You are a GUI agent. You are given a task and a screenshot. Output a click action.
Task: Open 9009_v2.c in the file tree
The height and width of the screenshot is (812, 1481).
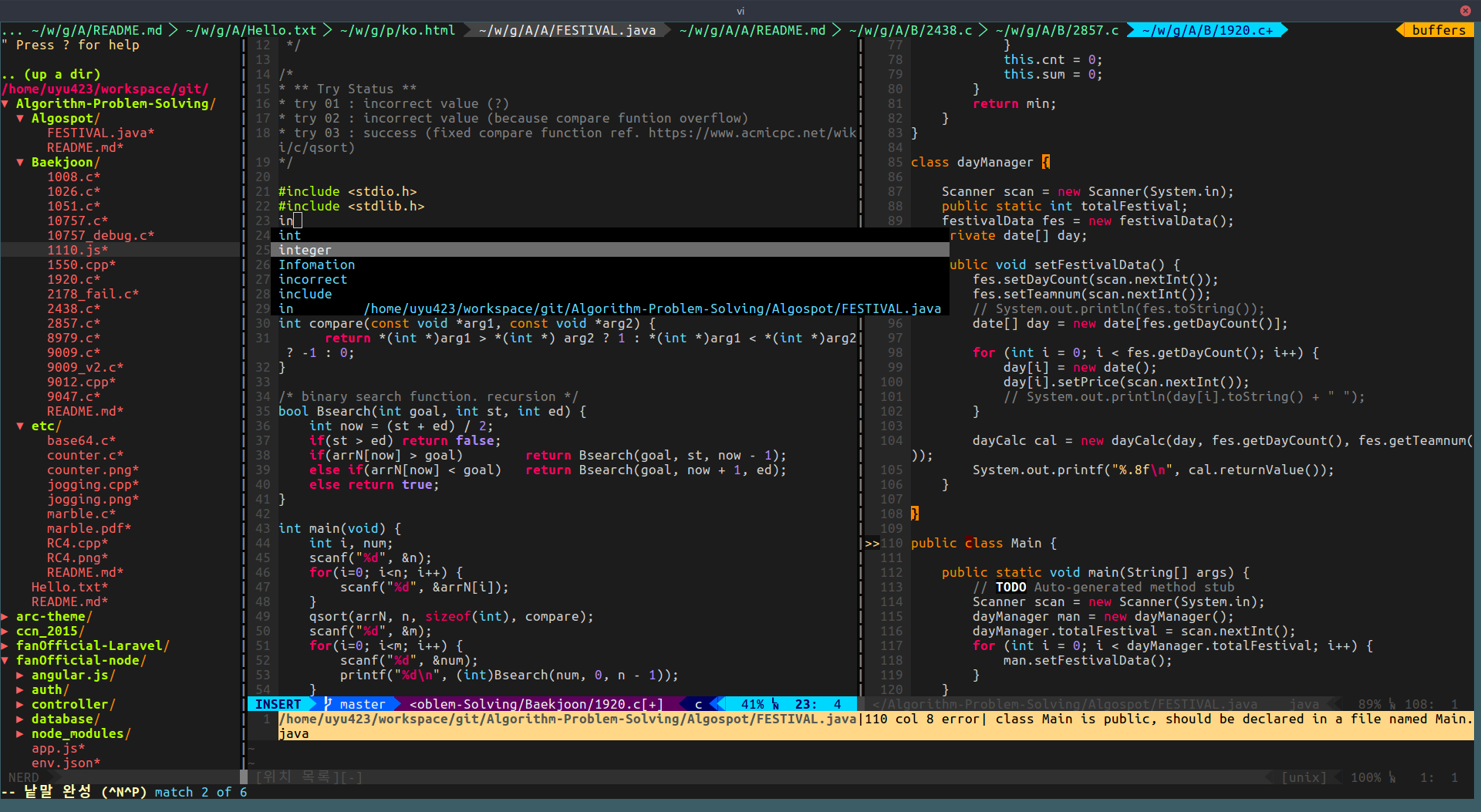(x=85, y=367)
